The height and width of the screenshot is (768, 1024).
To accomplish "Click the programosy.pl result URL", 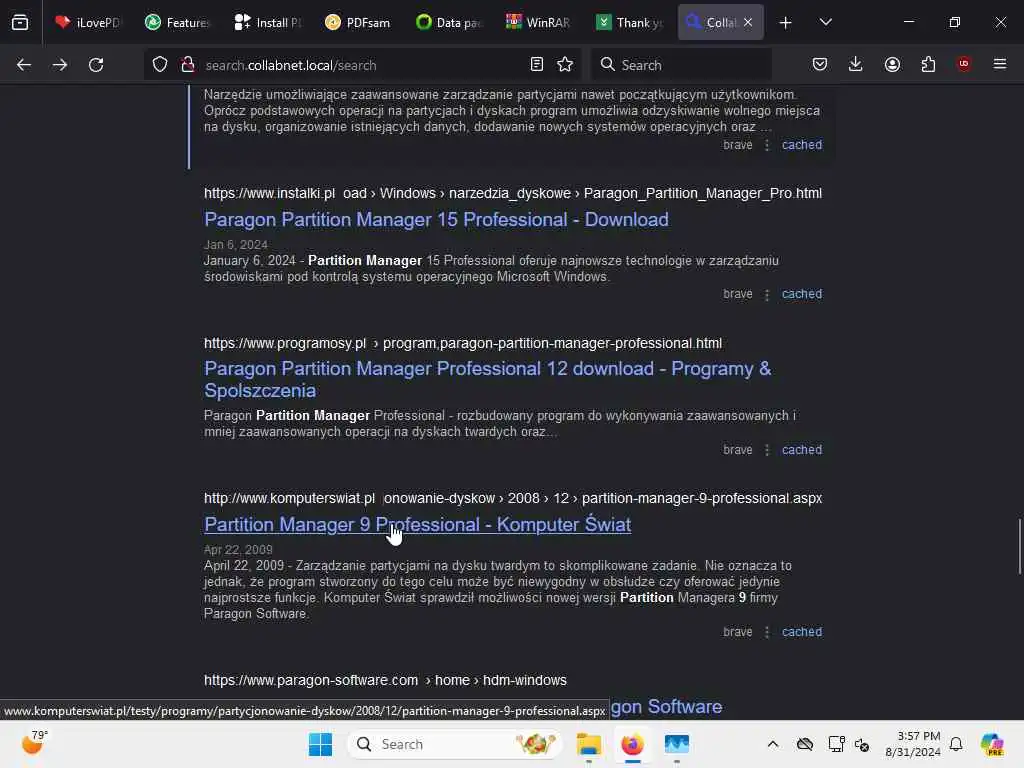I will point(462,343).
